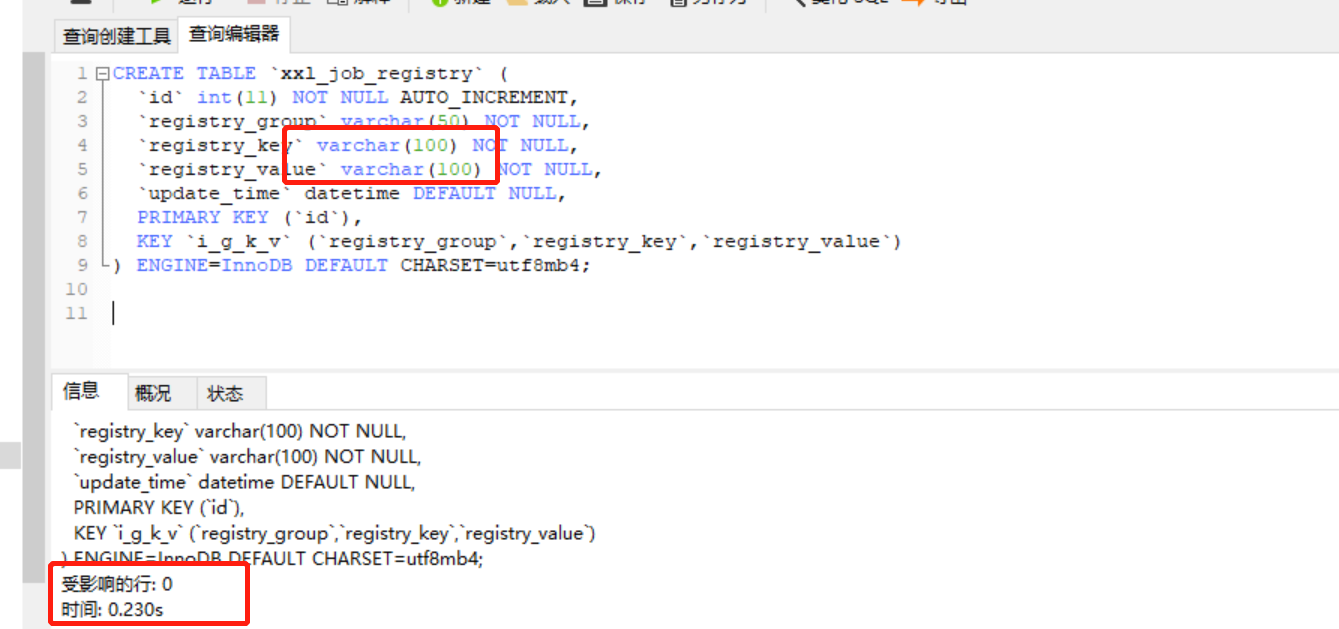1339x629 pixels.
Task: Click the `registry_key` line in the output panel
Action: click(240, 431)
